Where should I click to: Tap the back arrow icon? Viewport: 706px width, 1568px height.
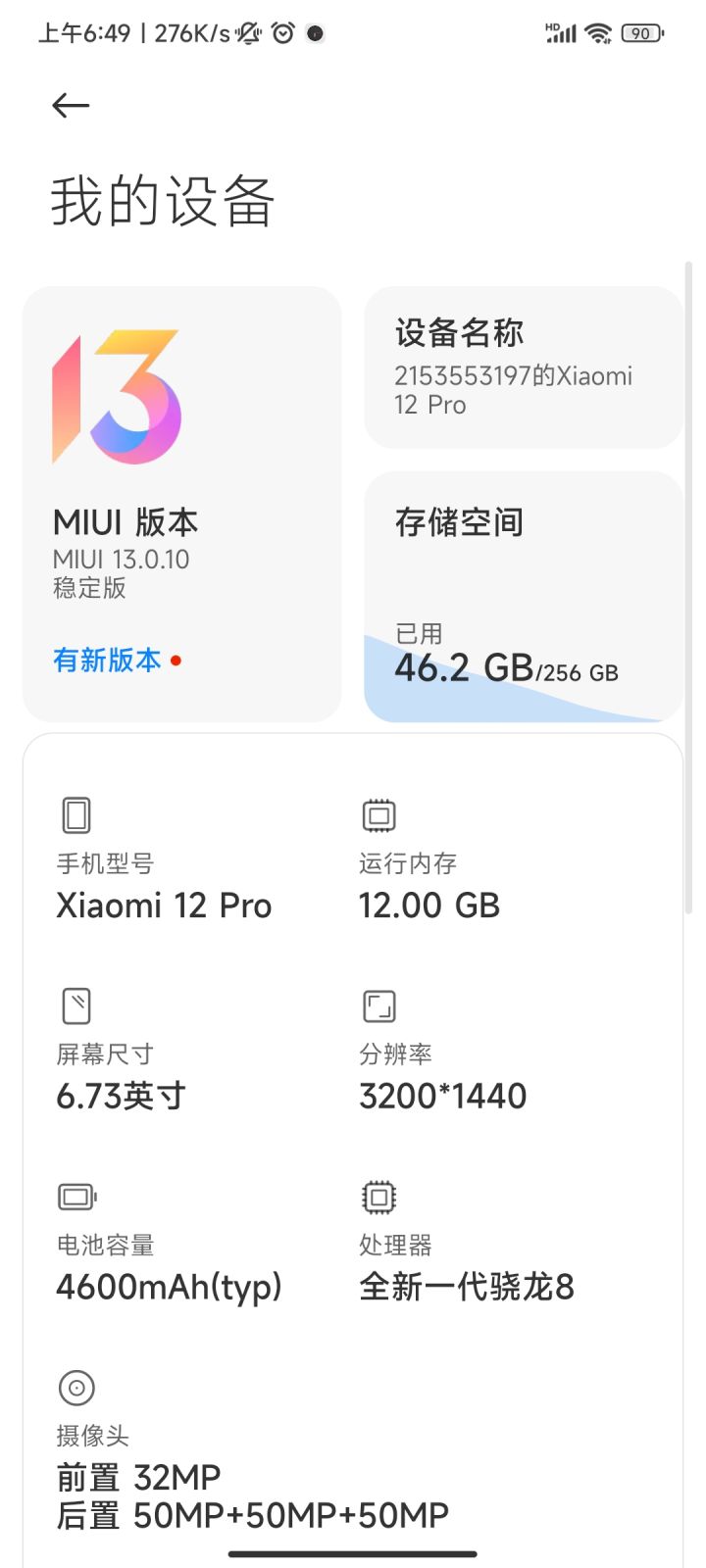point(71,106)
